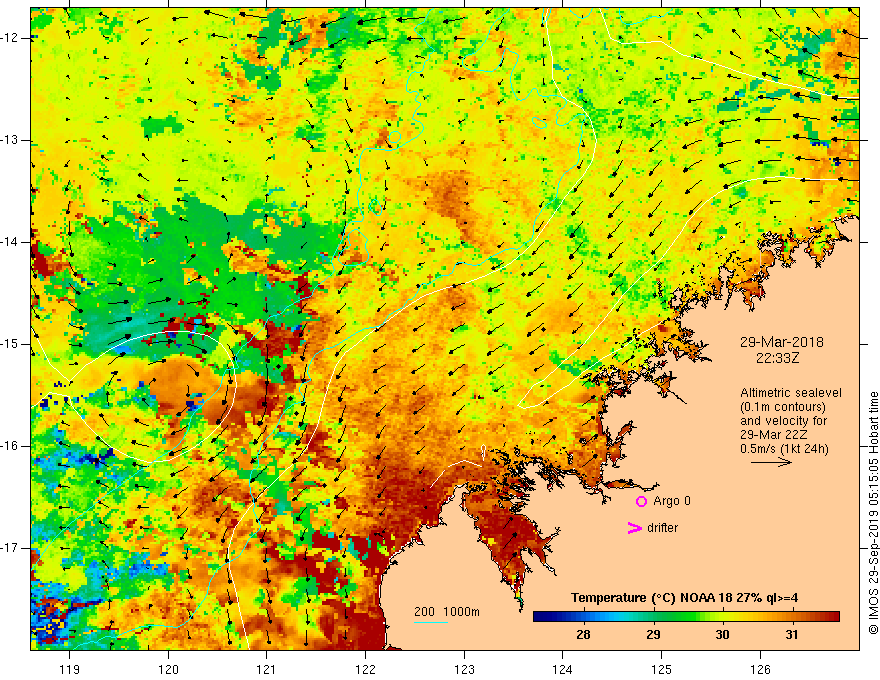Click the magenta drifter arrowhead symbol
This screenshot has width=880, height=680.
coord(634,528)
